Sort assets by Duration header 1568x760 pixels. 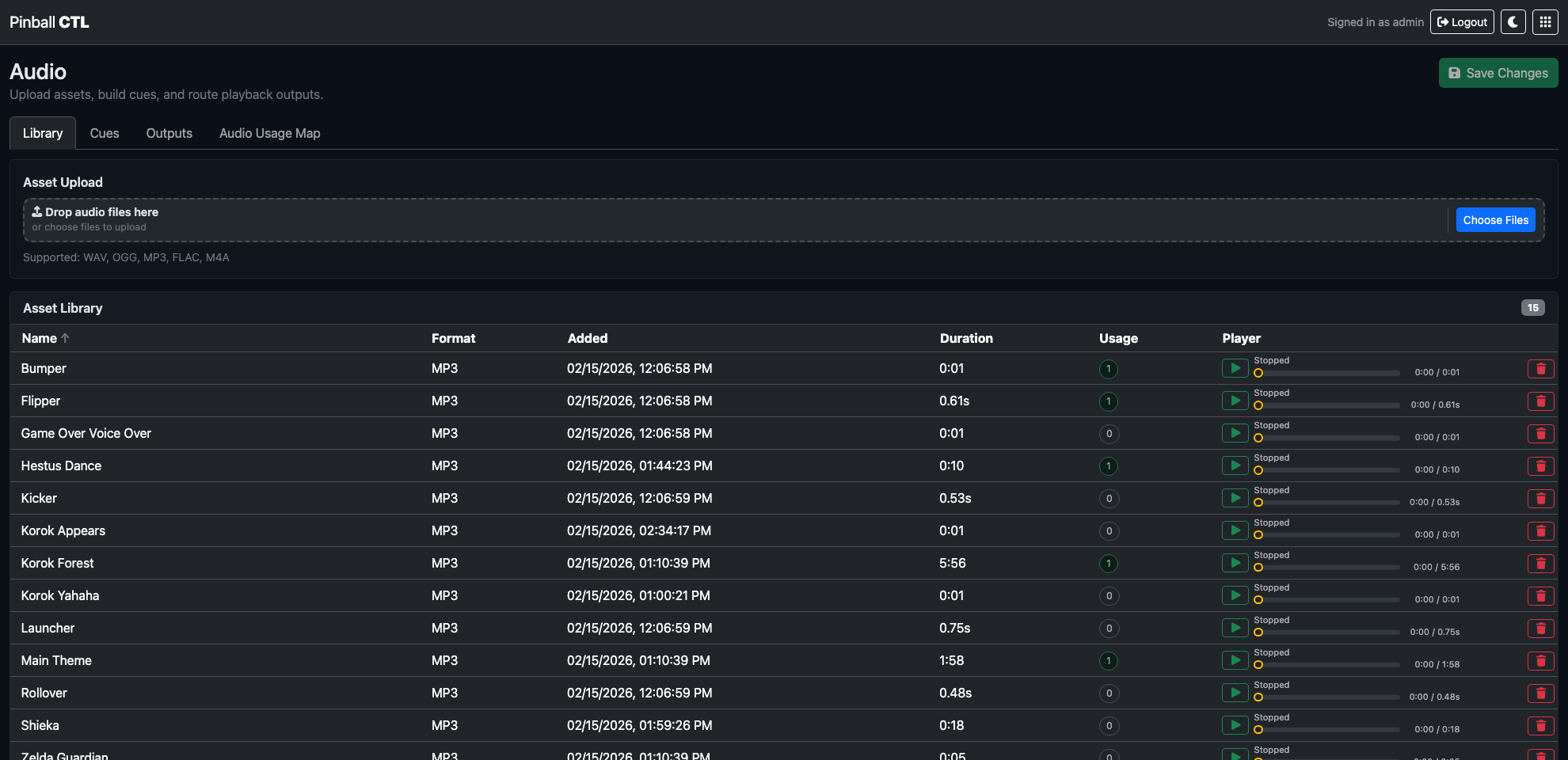tap(965, 338)
